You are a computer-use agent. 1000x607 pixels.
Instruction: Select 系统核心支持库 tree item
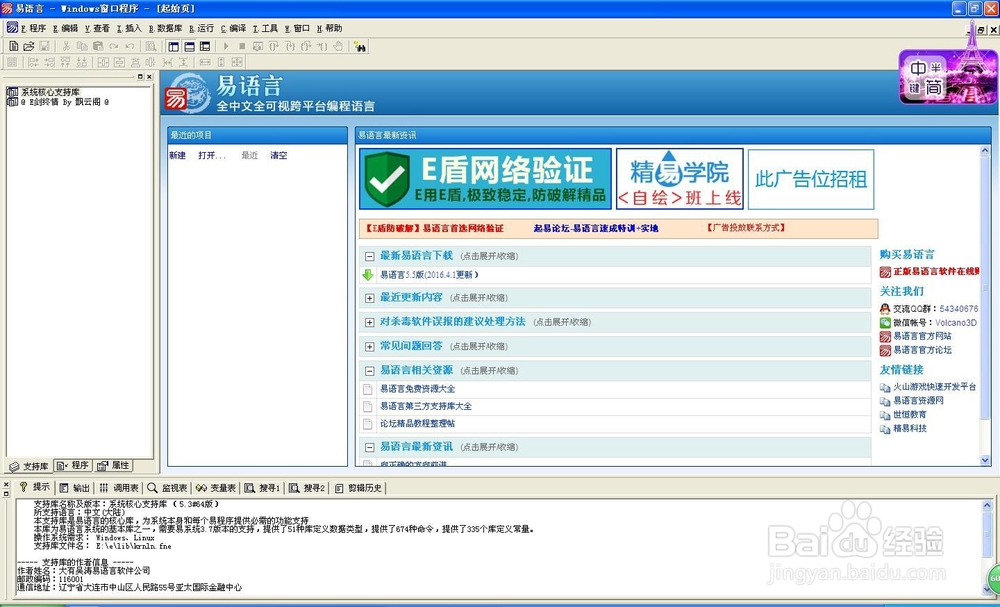[x=50, y=92]
